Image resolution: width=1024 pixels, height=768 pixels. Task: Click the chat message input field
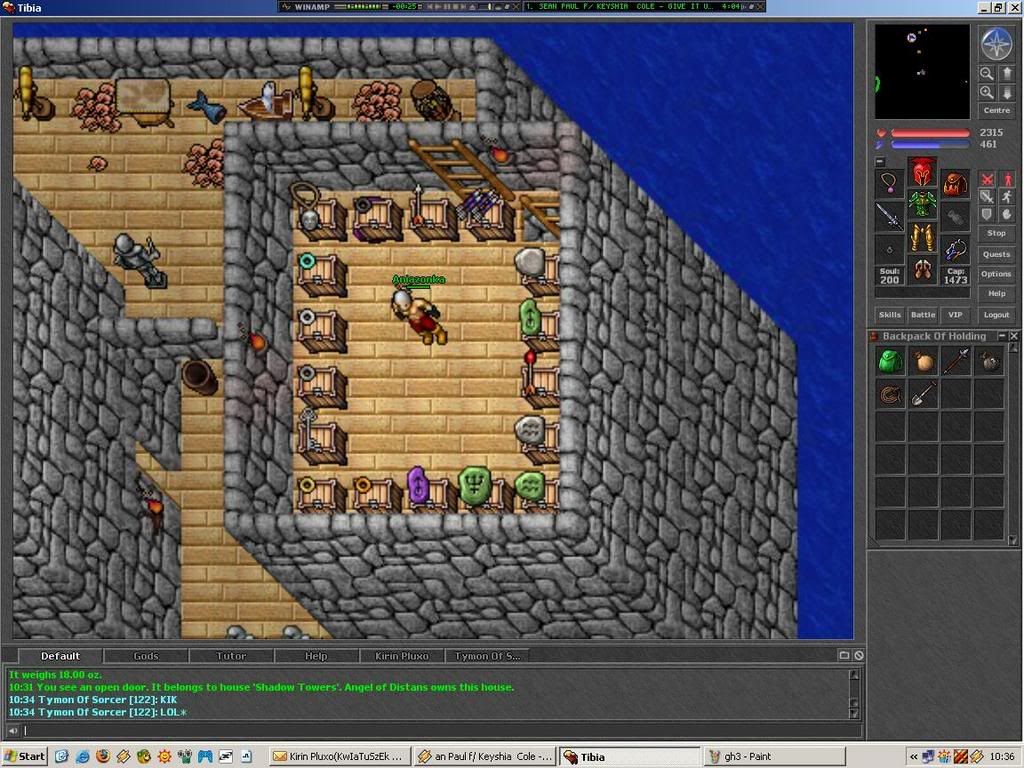click(441, 730)
